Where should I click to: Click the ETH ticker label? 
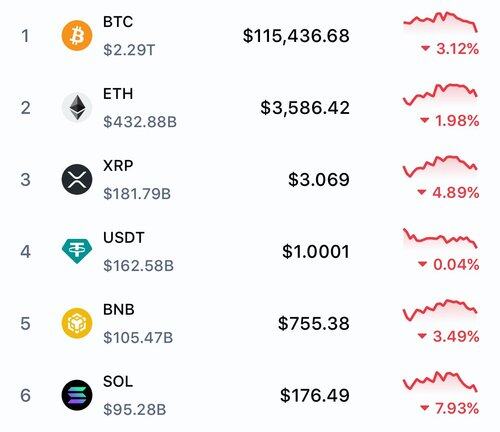[x=118, y=94]
